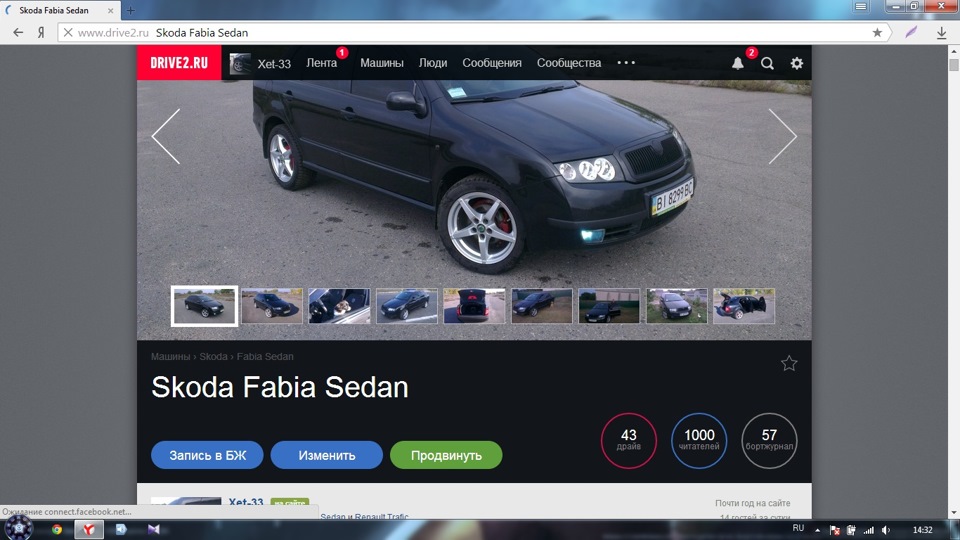Viewport: 960px width, 540px height.
Task: Select the Skoda Fabia Sedan tab
Action: 59,10
